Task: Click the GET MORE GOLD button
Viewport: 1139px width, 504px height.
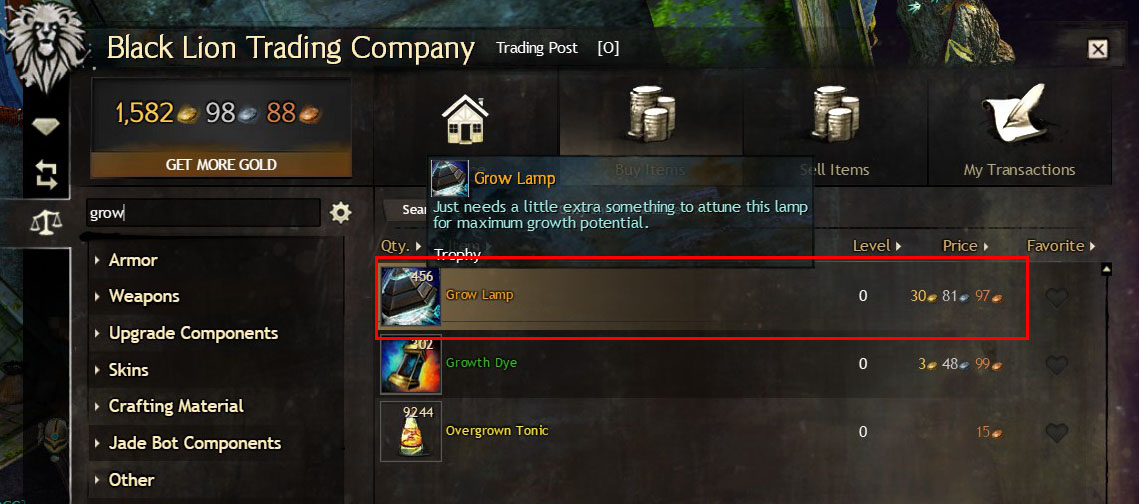Action: point(221,164)
